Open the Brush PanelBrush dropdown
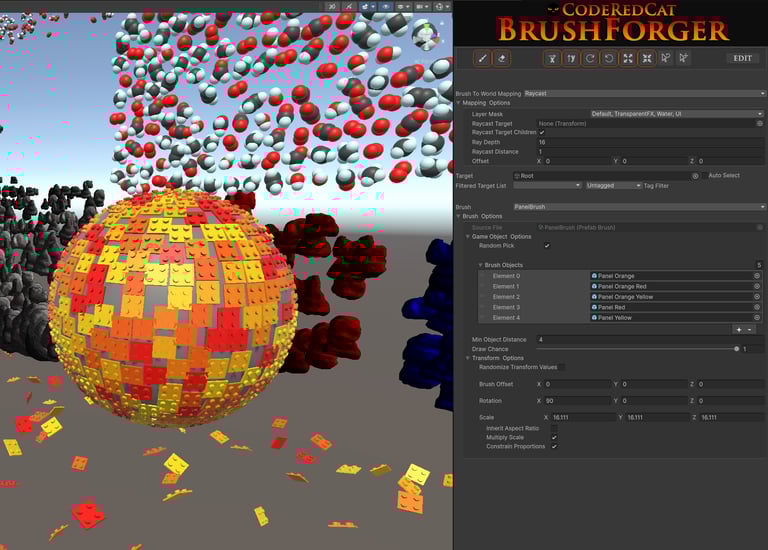The image size is (768, 550). 639,207
